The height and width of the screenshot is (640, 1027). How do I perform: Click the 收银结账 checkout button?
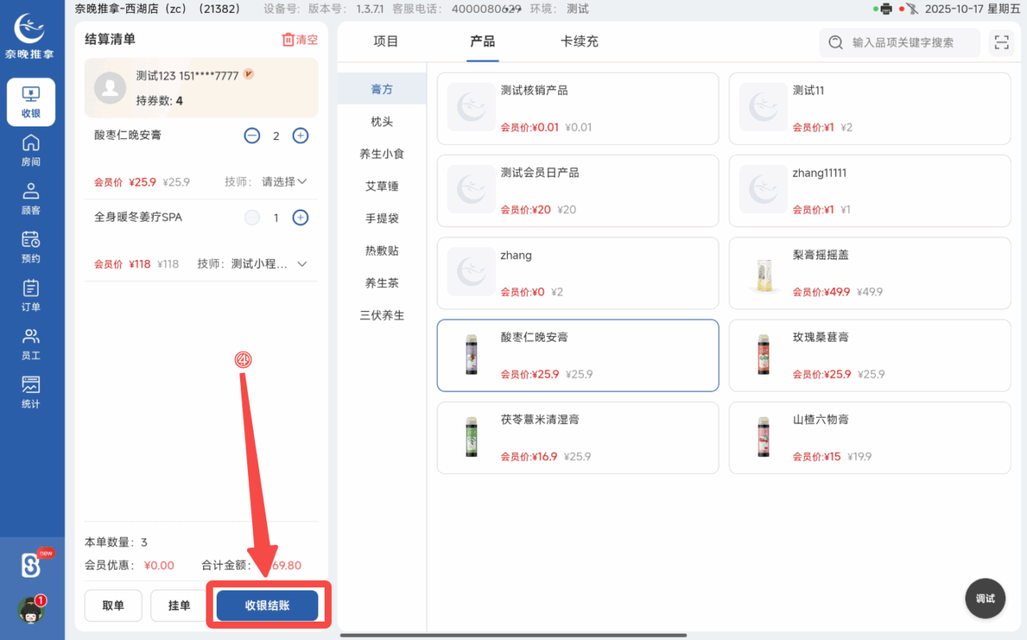point(267,605)
